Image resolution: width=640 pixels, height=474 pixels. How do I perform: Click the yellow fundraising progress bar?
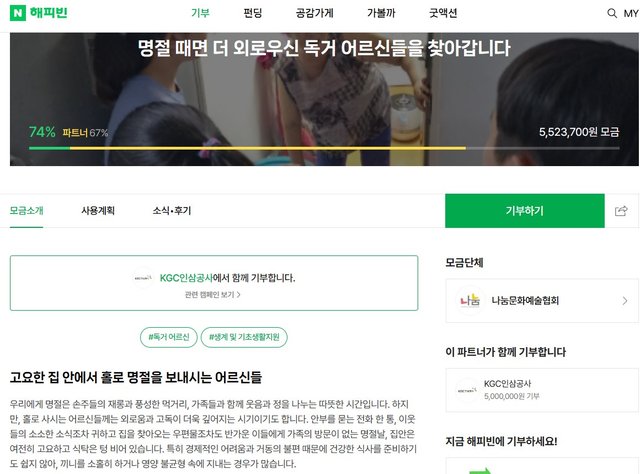click(x=268, y=148)
